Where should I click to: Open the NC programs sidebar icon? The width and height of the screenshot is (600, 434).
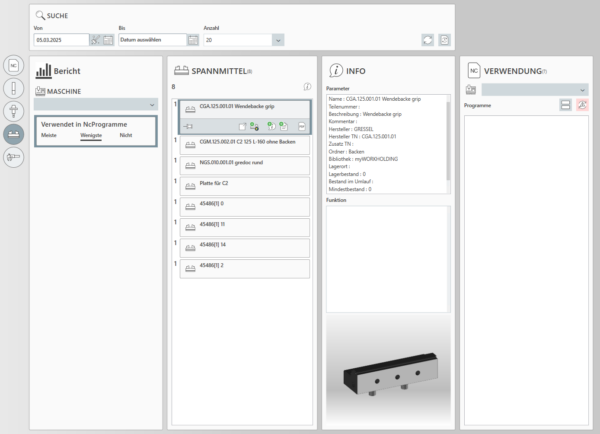click(x=14, y=64)
